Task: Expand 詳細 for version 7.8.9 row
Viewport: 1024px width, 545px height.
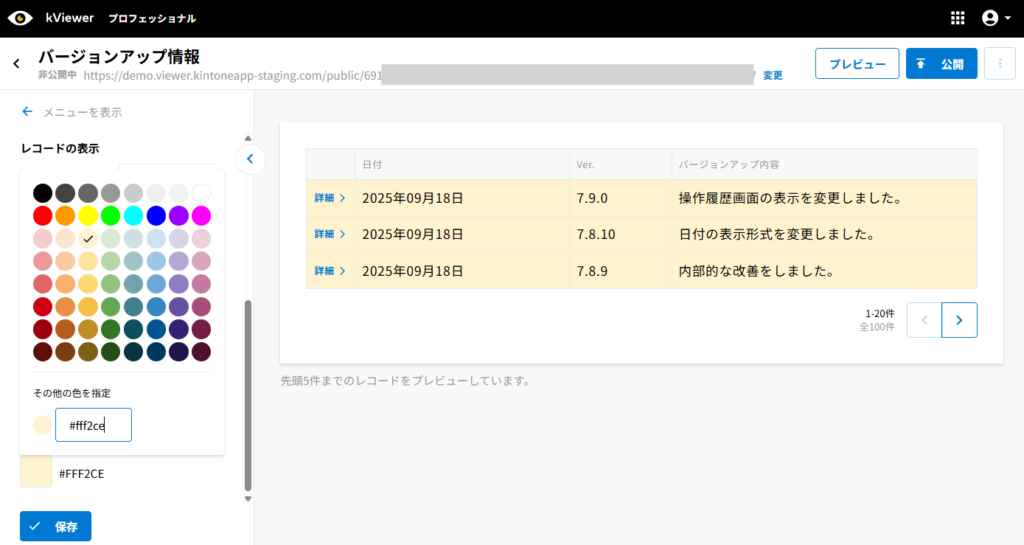Action: point(330,271)
